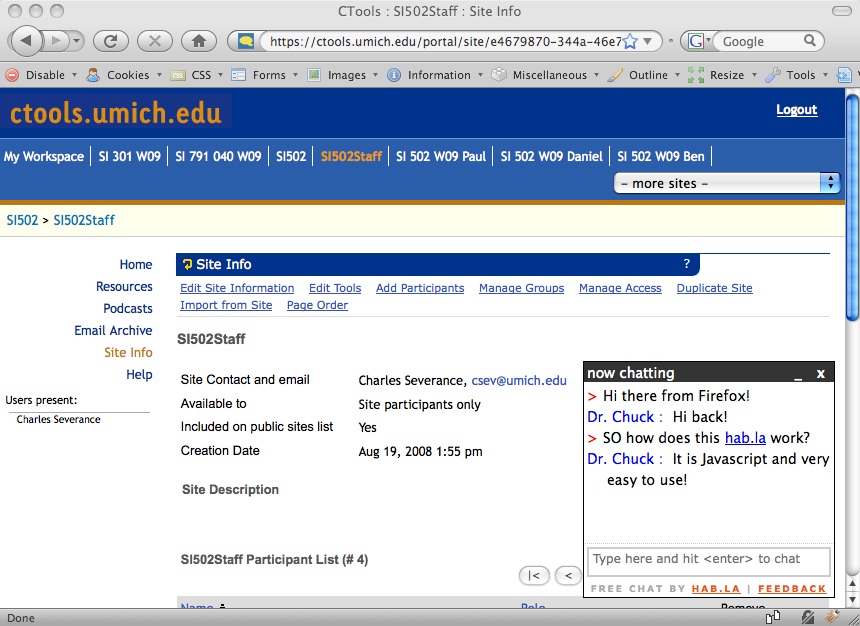The width and height of the screenshot is (860, 626).
Task: Click csev@umich.edu email link
Action: (x=519, y=380)
